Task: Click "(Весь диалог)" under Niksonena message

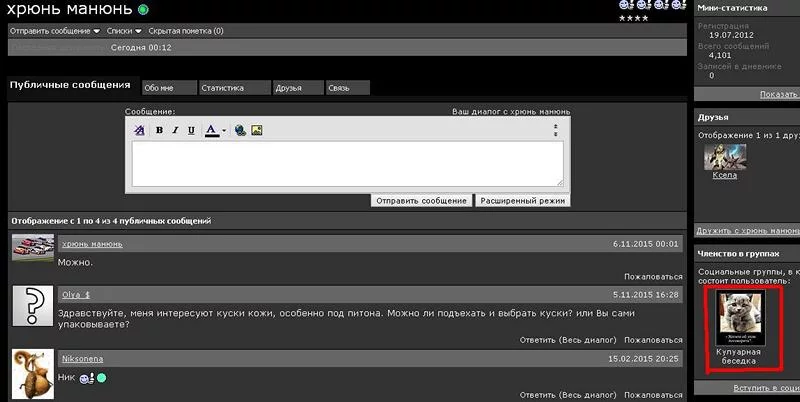Action: (588, 395)
